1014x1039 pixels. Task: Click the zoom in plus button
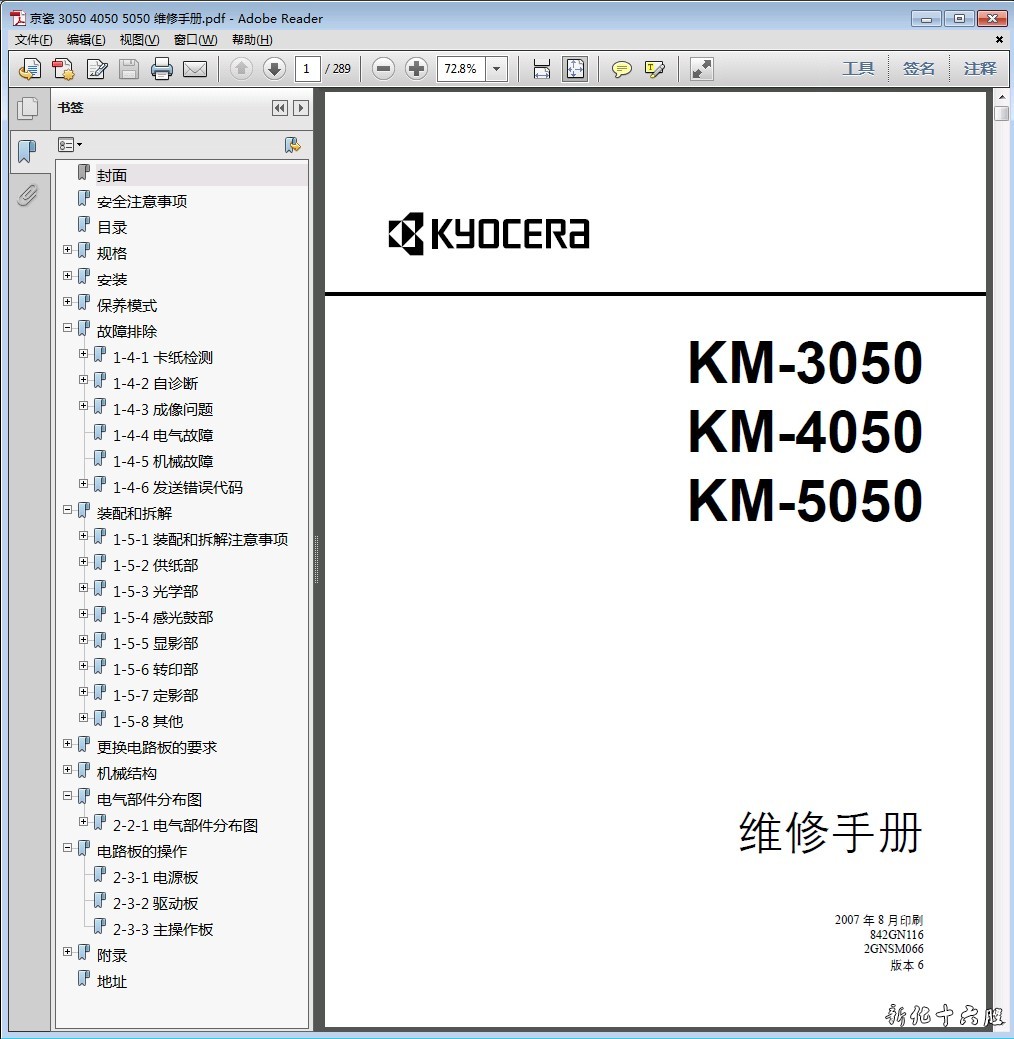[416, 69]
